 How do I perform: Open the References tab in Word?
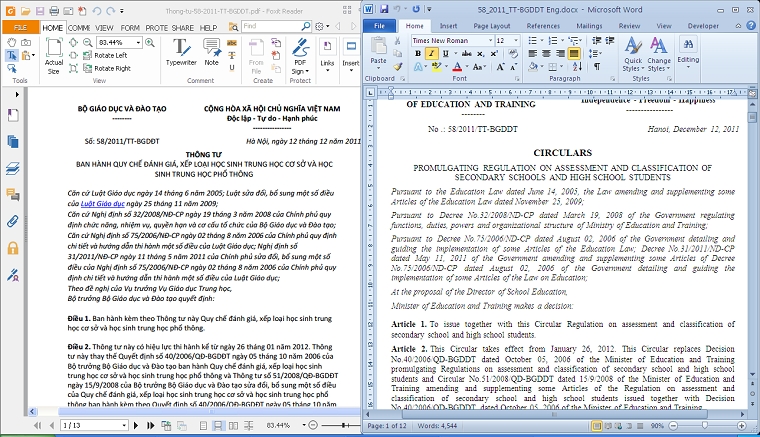(543, 26)
